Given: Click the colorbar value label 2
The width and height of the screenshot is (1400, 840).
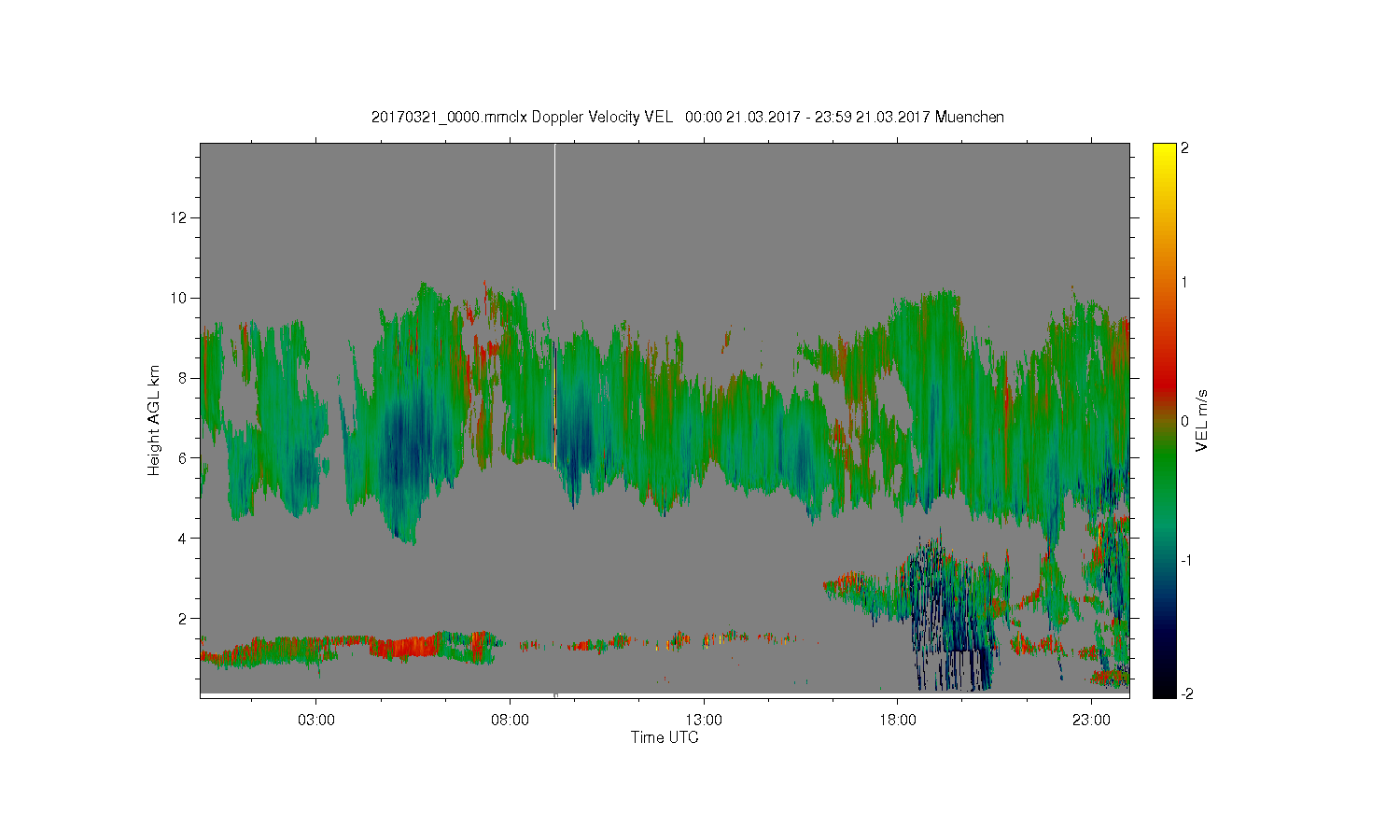Looking at the screenshot, I should pos(1184,148).
